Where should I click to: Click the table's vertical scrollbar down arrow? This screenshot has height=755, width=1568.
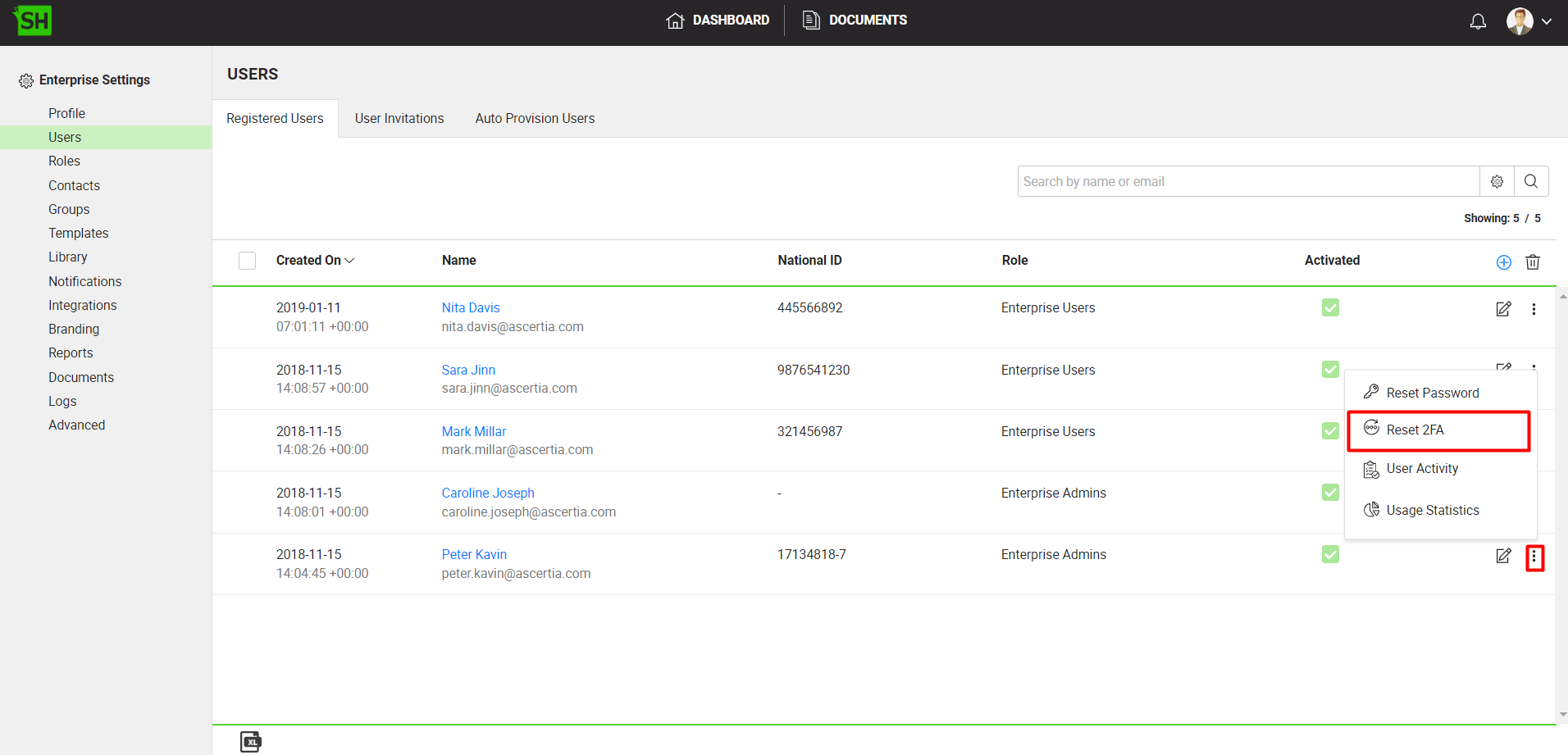[x=1562, y=714]
